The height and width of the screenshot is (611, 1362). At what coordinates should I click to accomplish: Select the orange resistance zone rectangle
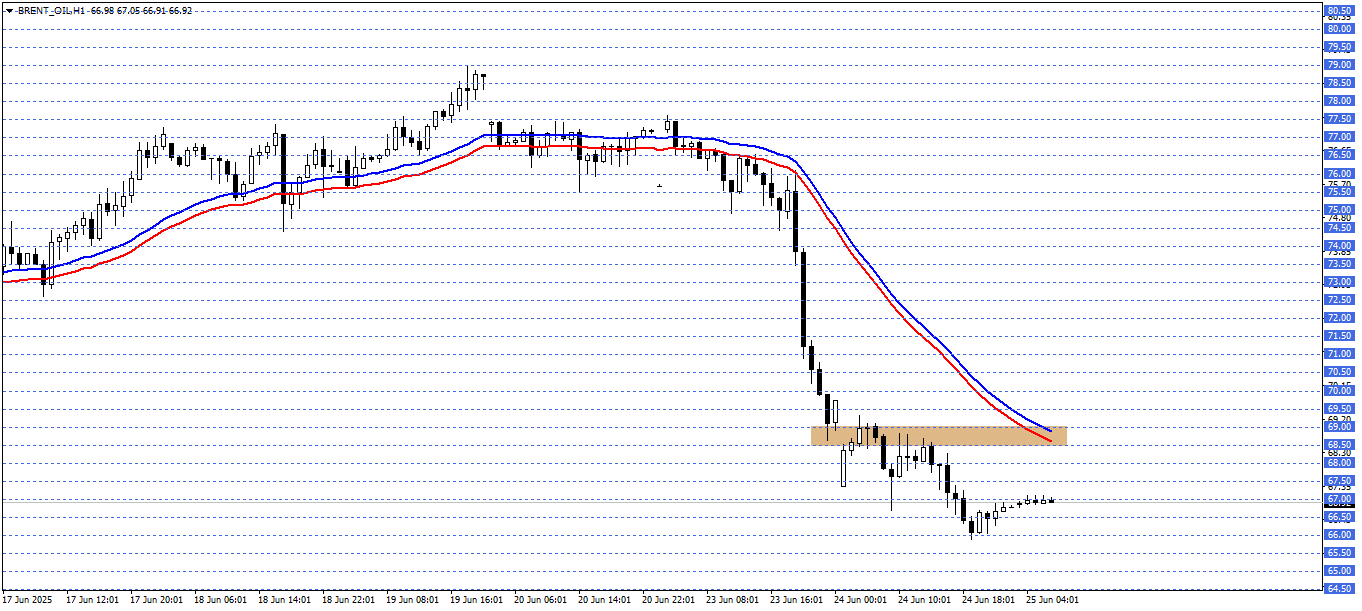point(939,435)
